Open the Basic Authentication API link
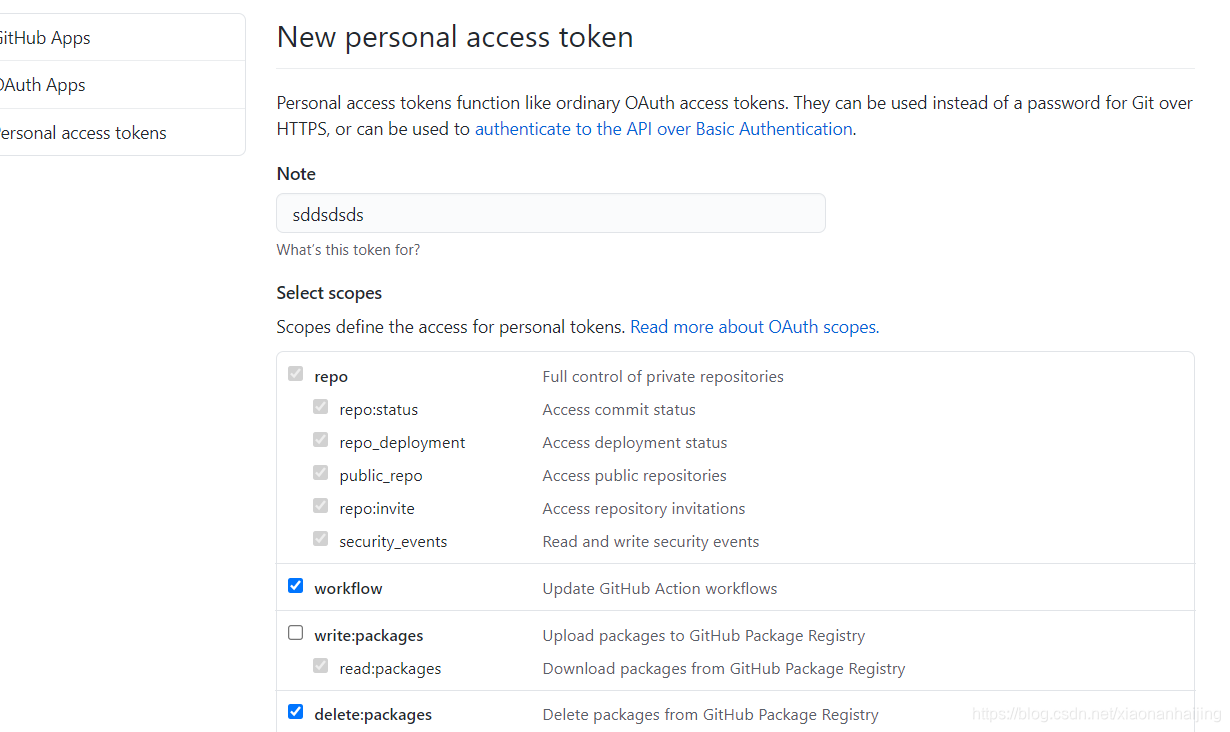1230x732 pixels. 663,129
